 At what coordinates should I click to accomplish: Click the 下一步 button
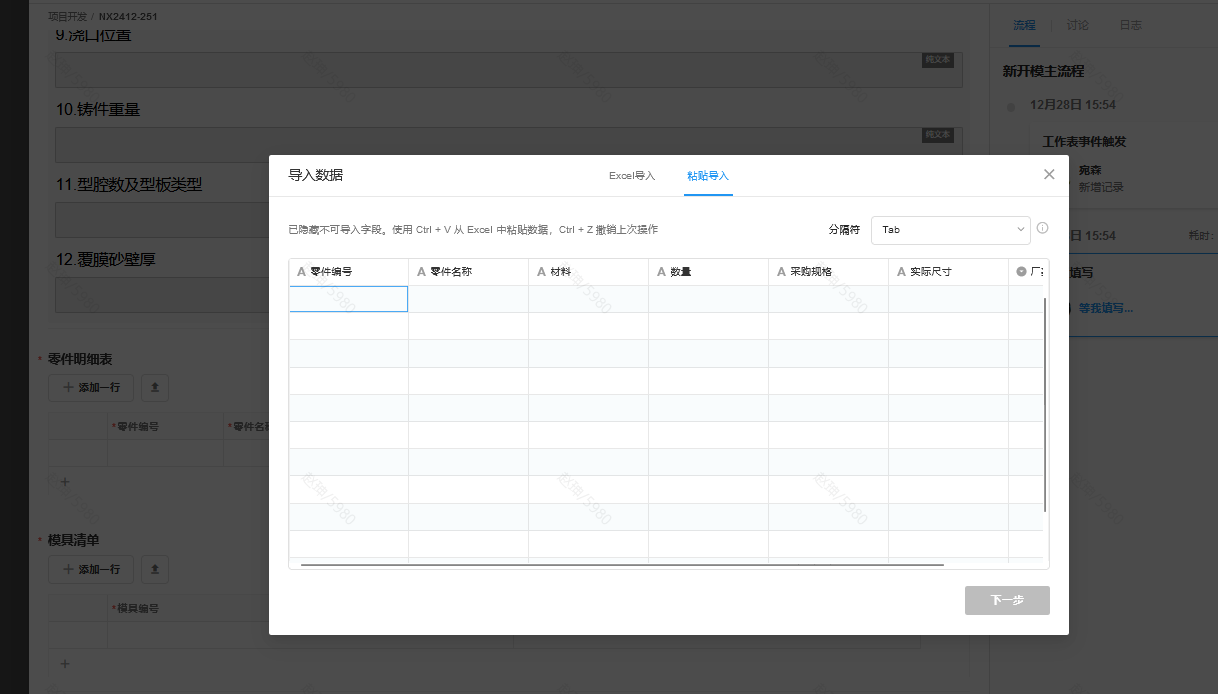tap(1007, 600)
